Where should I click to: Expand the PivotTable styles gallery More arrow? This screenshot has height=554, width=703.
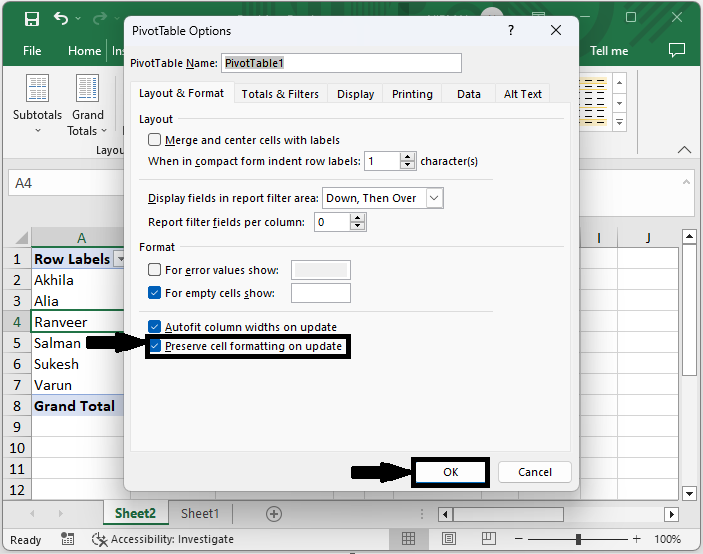(619, 122)
